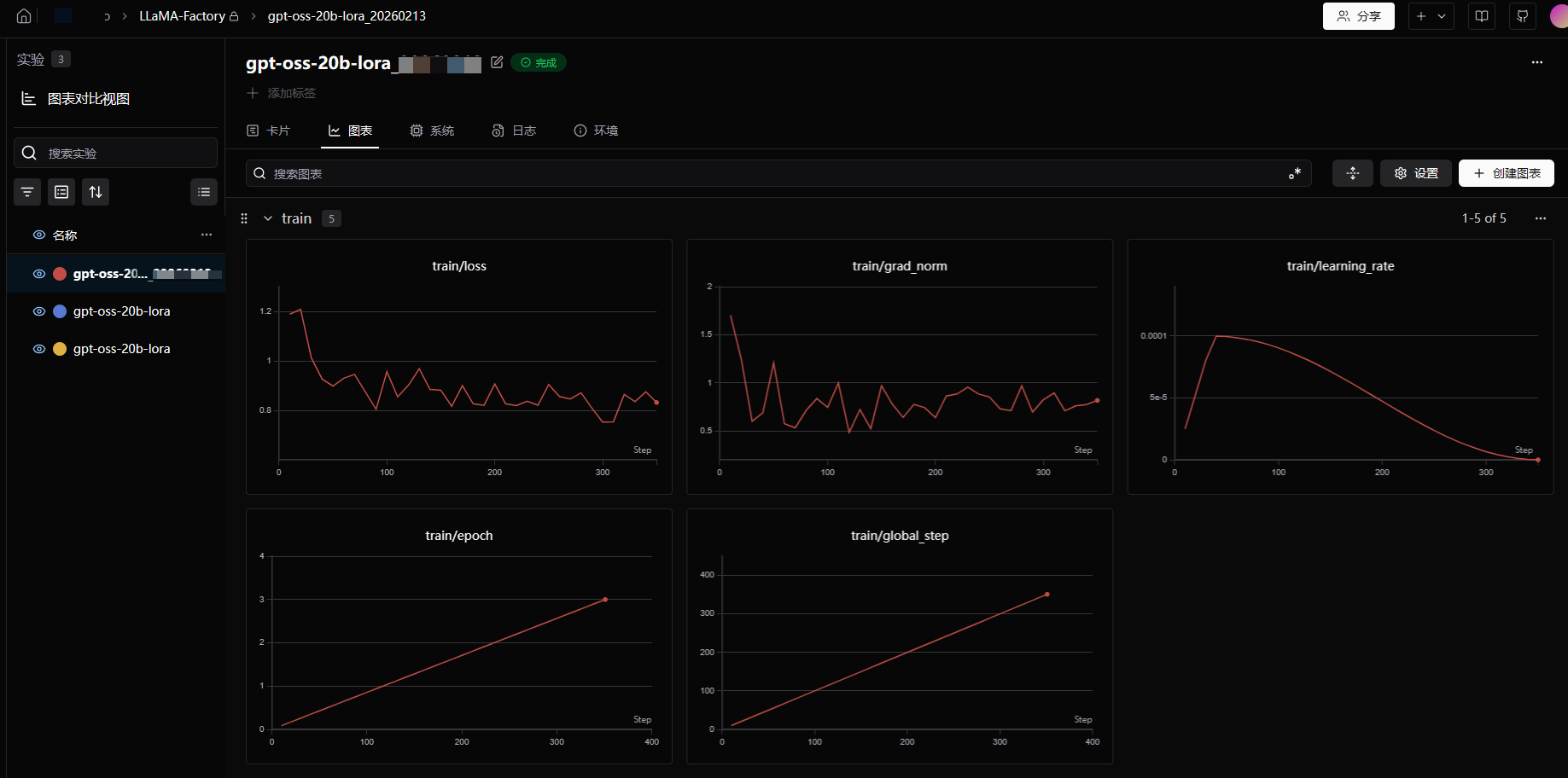The height and width of the screenshot is (778, 1568).
Task: Click the yellow color dot of gpt-oss-20b-lora
Action: click(x=60, y=349)
